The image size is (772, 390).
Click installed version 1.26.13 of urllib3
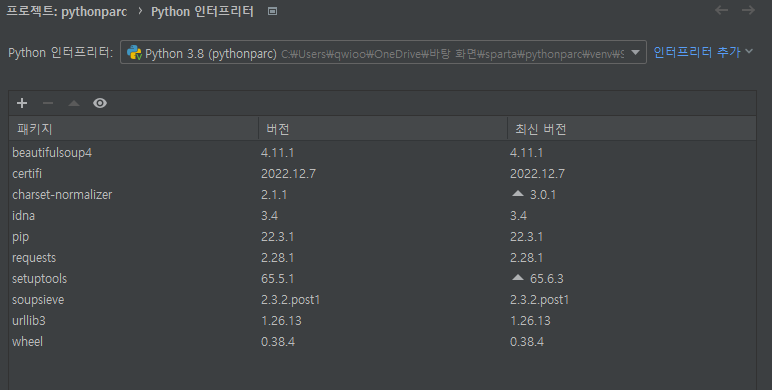tap(281, 321)
